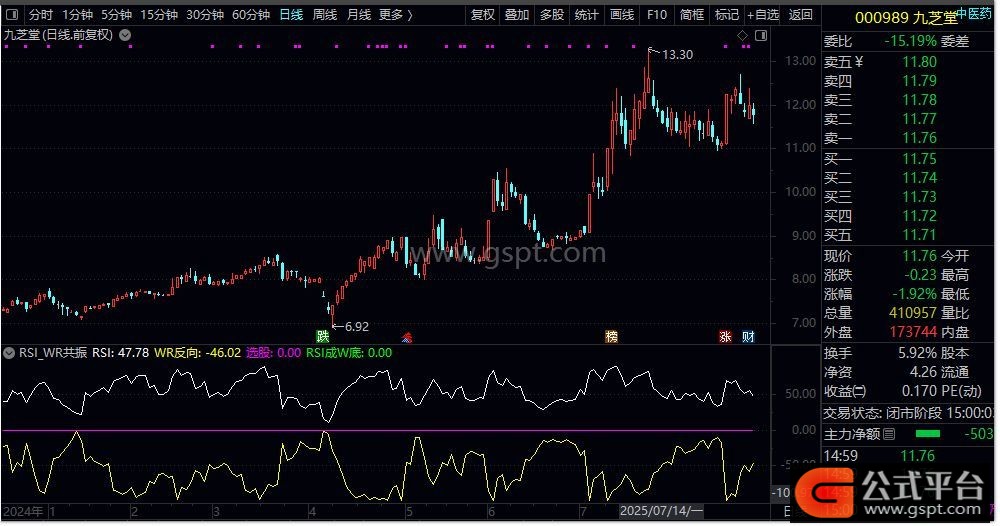1000x526 pixels.
Task: Open F10 company information
Action: point(657,14)
